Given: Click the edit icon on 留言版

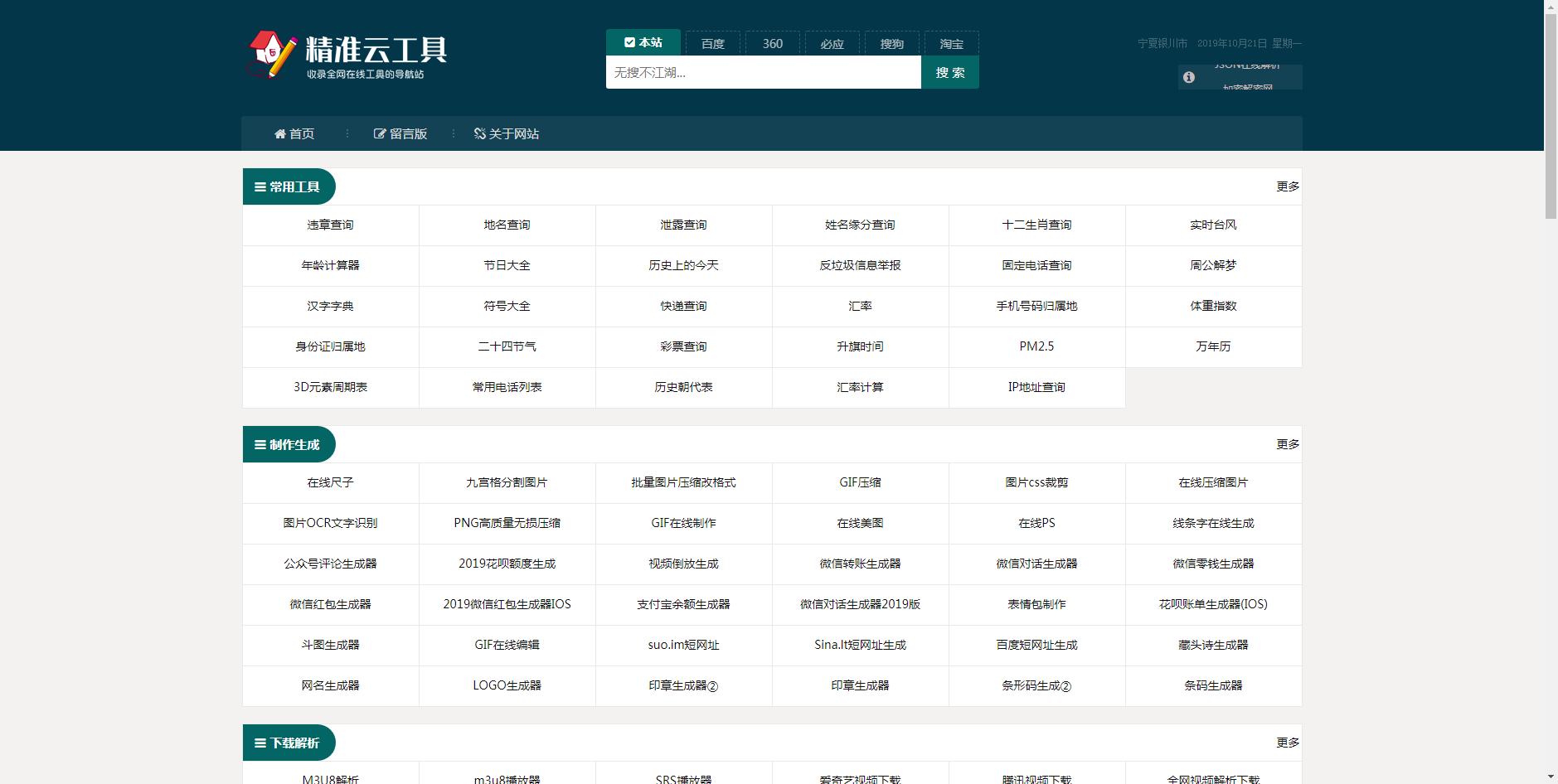Looking at the screenshot, I should click(x=379, y=133).
